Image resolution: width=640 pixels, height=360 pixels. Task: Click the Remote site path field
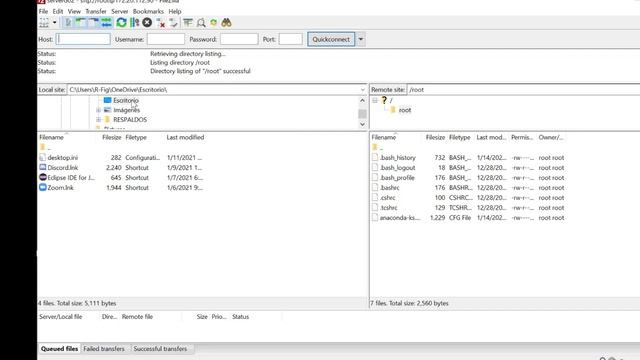[x=524, y=89]
